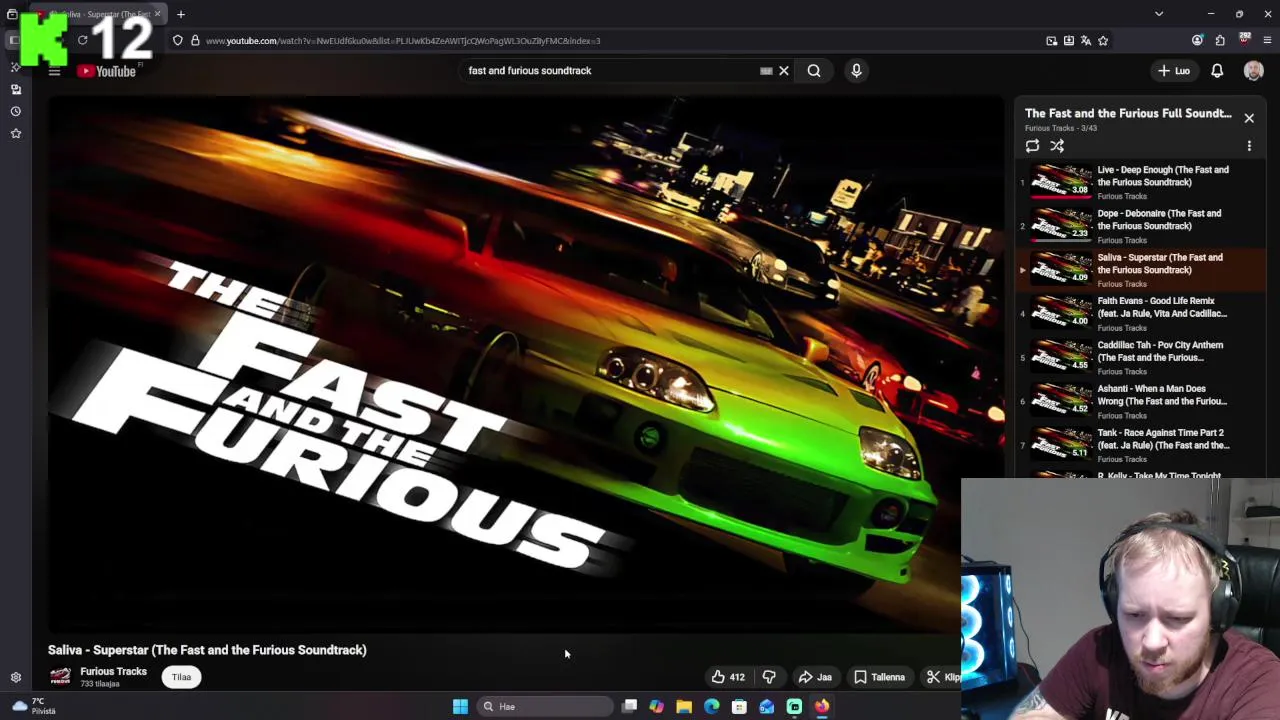Screen dimensions: 1280x720
Task: Play Ashanti - When a Man Does Wrong
Action: pyautogui.click(x=1140, y=401)
